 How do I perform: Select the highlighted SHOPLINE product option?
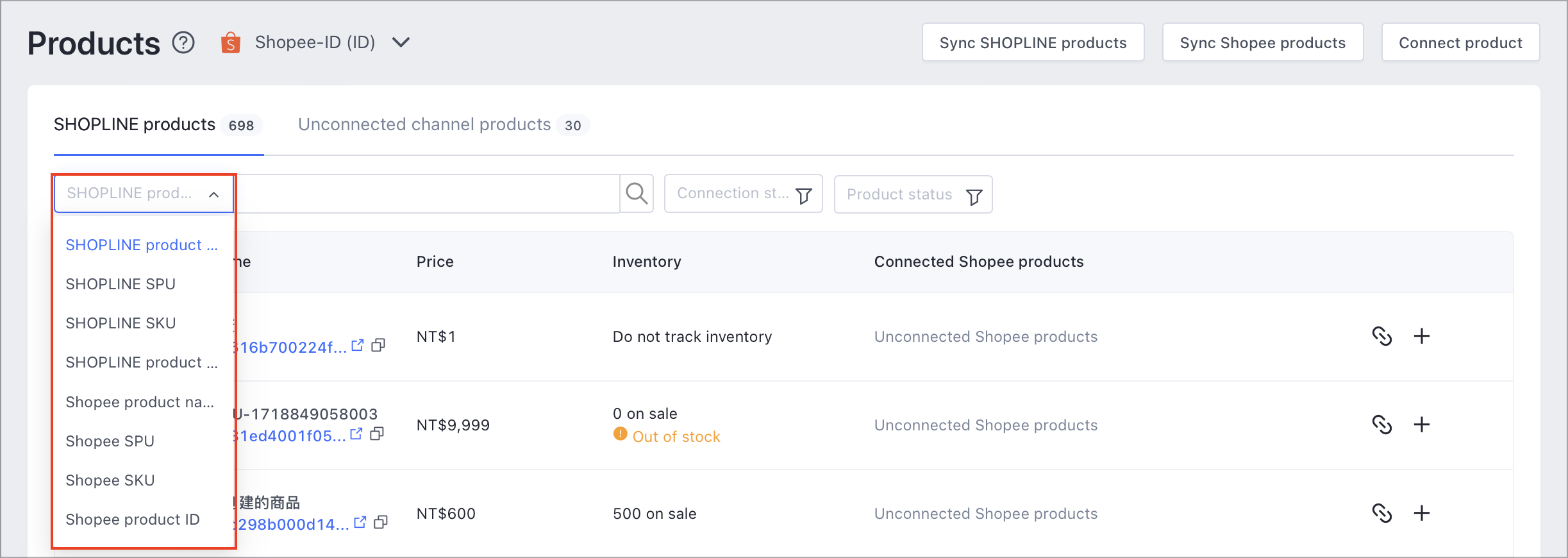(x=142, y=245)
